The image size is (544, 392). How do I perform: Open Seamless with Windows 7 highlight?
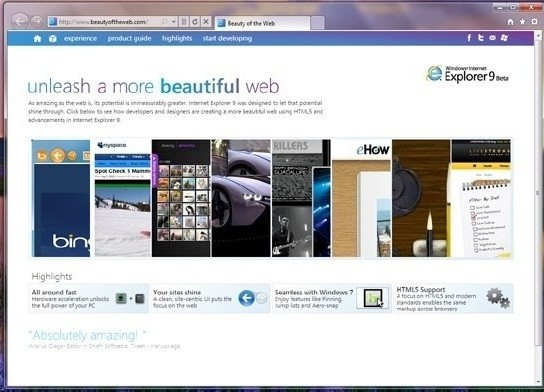[332, 299]
